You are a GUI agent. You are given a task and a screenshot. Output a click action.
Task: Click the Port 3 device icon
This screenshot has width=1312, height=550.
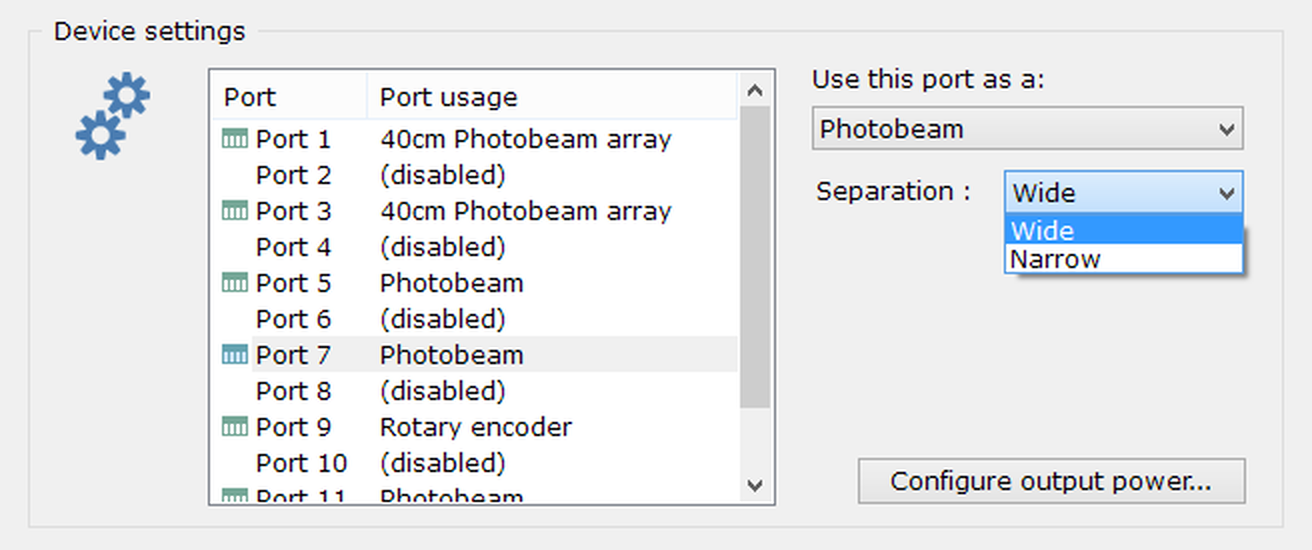pos(234,212)
